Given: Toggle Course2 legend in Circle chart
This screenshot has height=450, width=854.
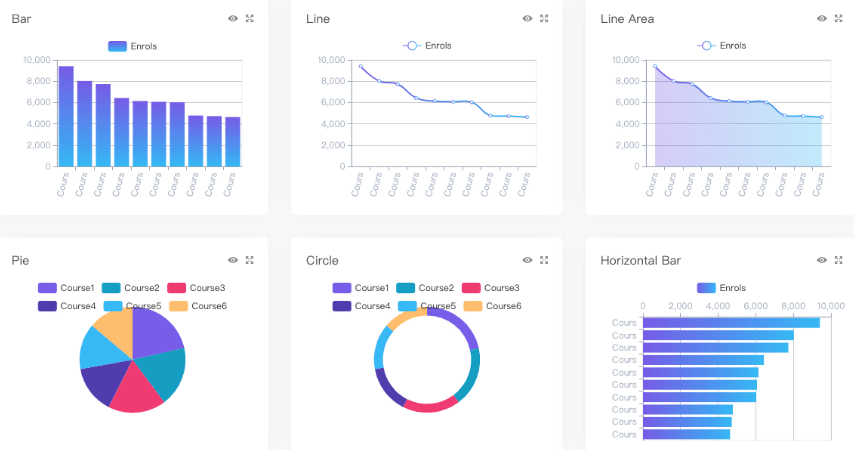Looking at the screenshot, I should [425, 288].
